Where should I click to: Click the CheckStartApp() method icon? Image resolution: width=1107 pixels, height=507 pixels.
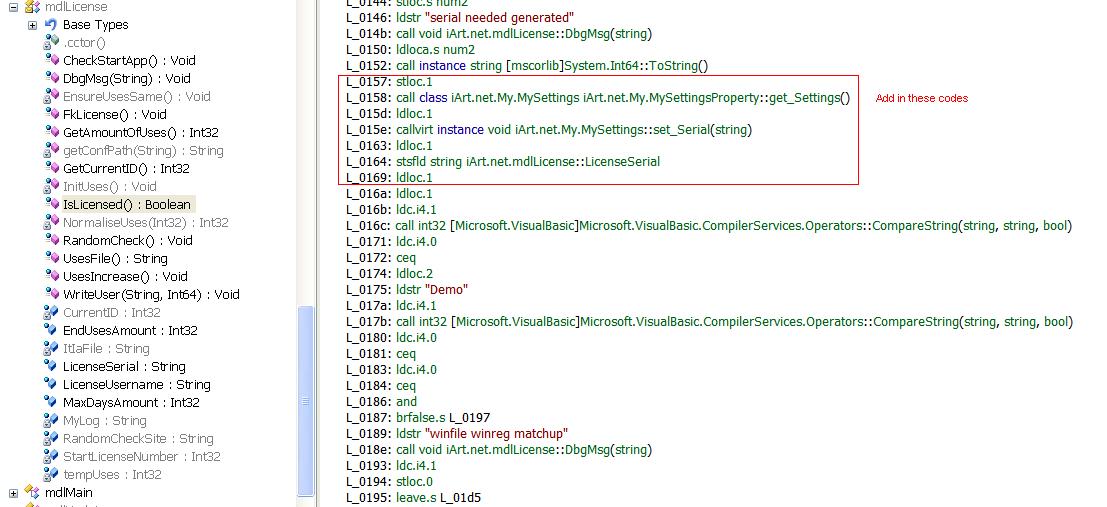(x=52, y=60)
